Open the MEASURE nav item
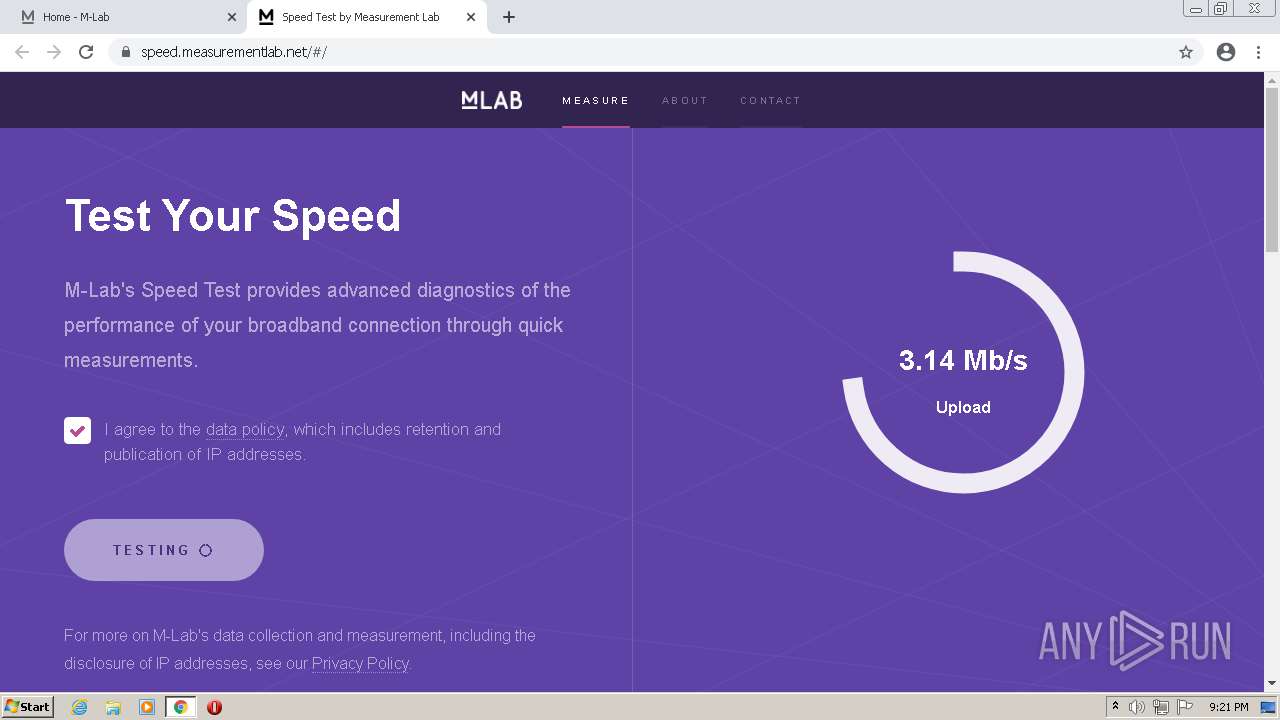1280x720 pixels. pos(596,100)
